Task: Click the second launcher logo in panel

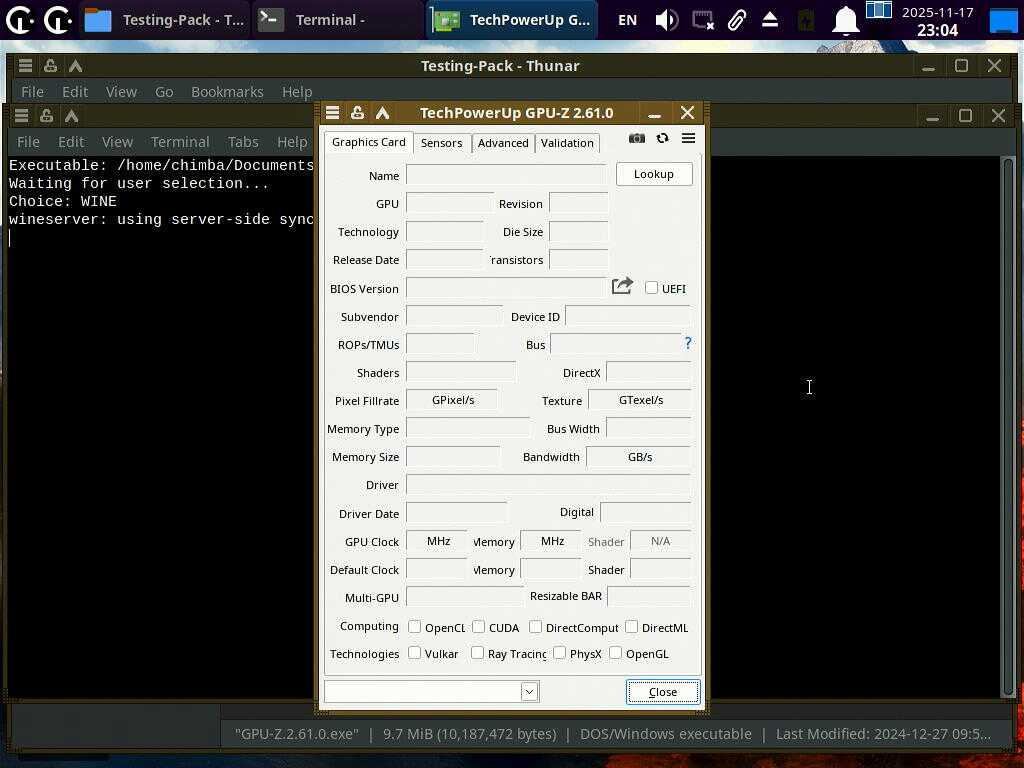Action: click(57, 20)
